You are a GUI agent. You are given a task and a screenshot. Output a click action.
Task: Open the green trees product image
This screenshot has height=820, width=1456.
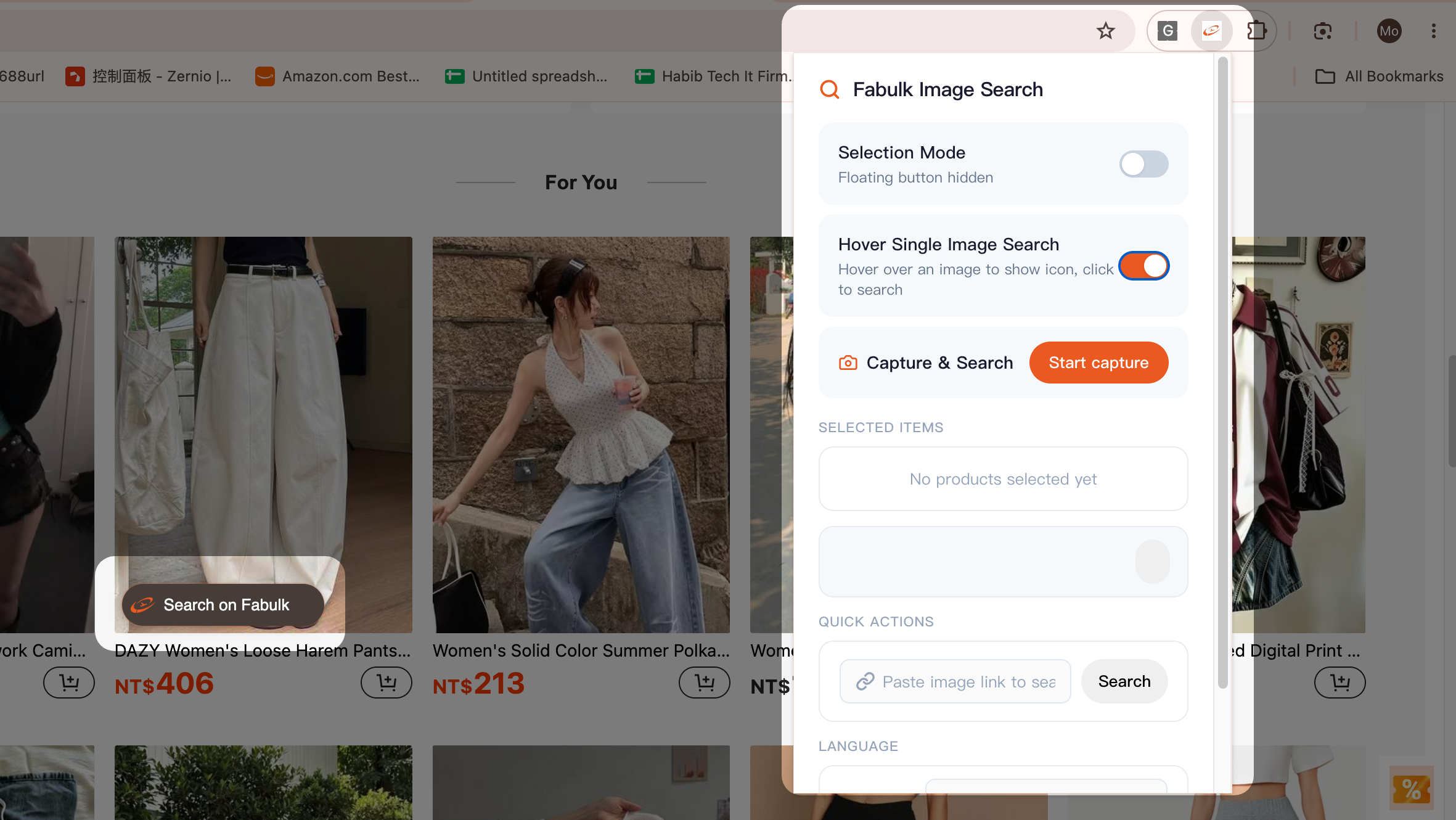(x=263, y=782)
